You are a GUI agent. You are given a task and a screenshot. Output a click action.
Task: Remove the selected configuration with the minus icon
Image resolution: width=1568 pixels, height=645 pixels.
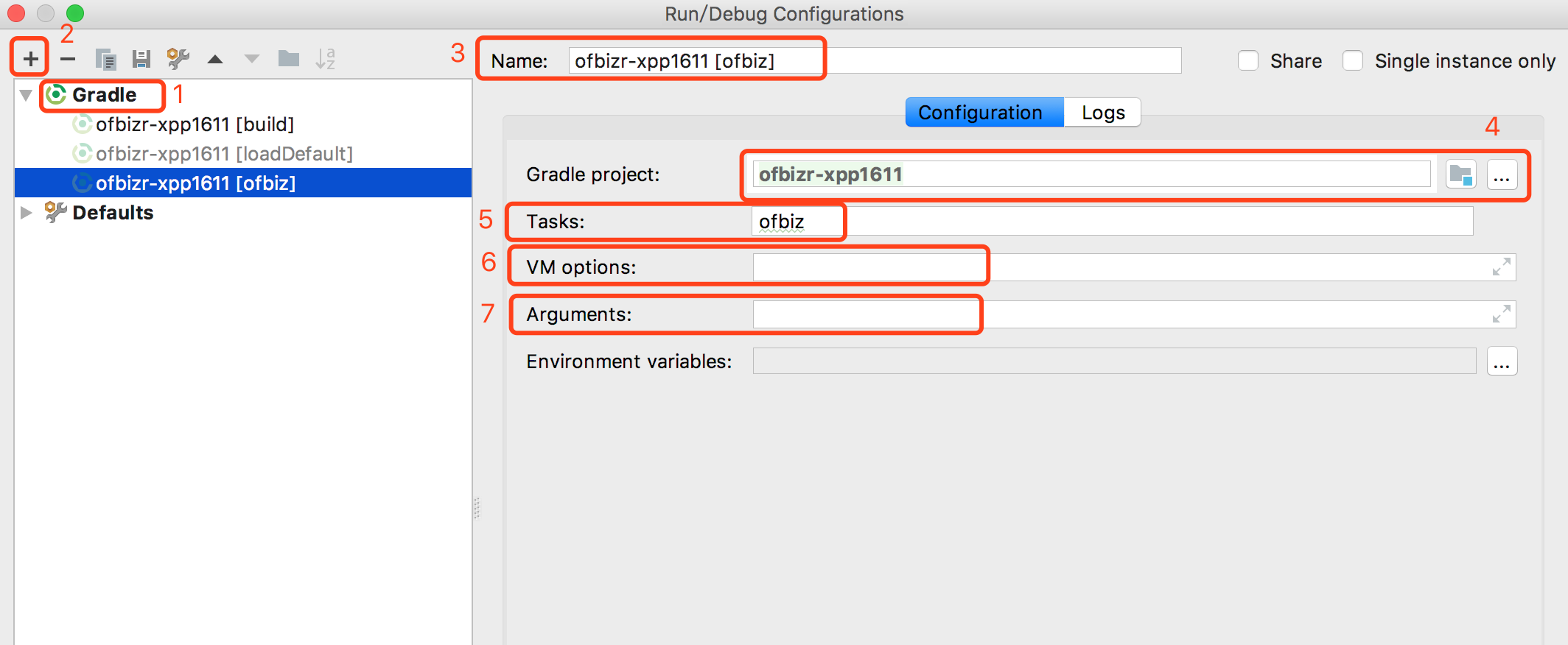(68, 58)
